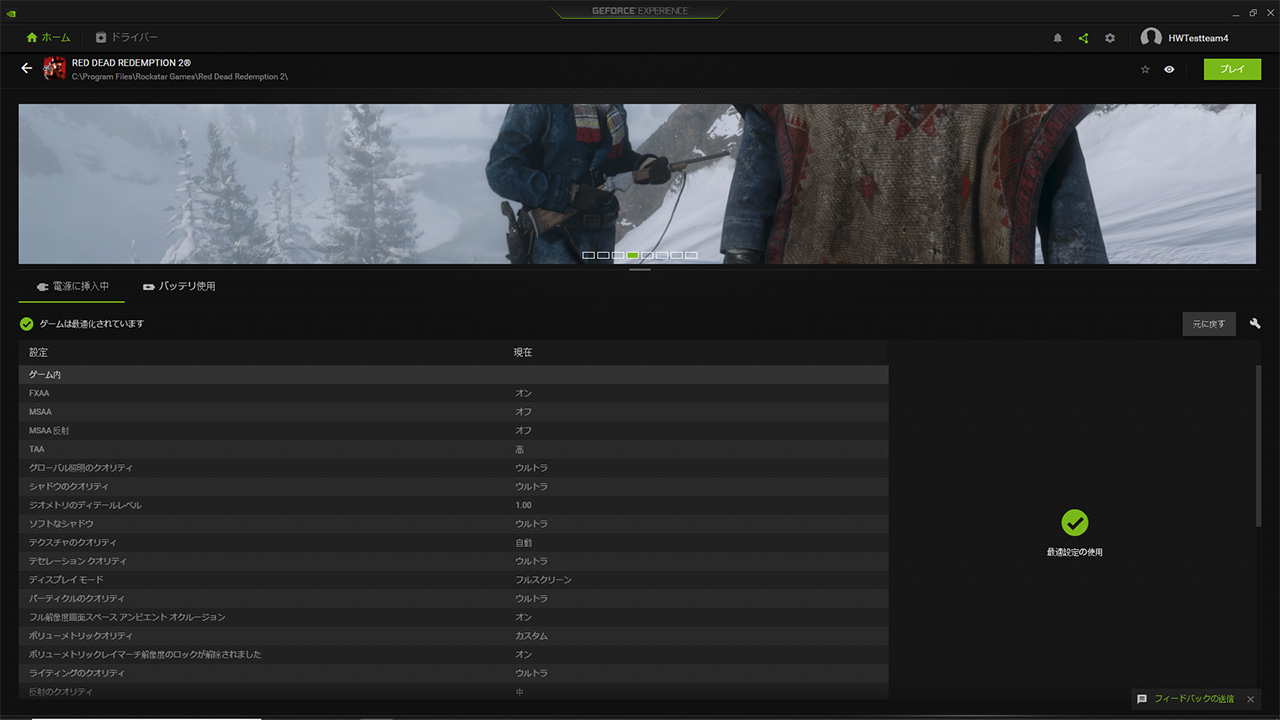Select ジオメトリのディテールレベル row
The height and width of the screenshot is (720, 1280).
coord(453,505)
